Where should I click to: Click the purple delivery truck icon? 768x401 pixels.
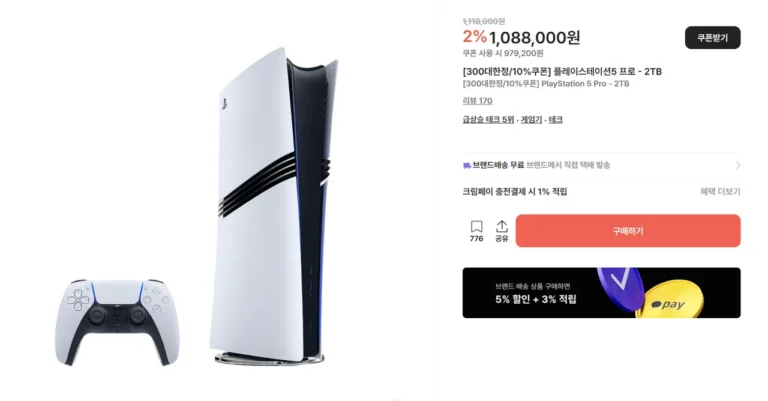pos(466,165)
